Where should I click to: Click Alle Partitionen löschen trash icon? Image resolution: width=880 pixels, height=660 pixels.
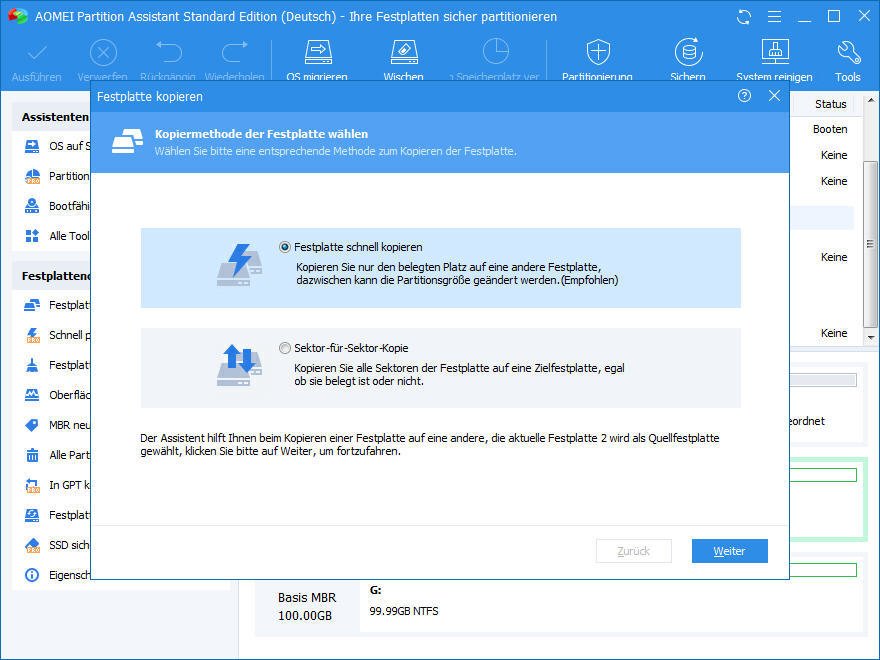(x=32, y=455)
